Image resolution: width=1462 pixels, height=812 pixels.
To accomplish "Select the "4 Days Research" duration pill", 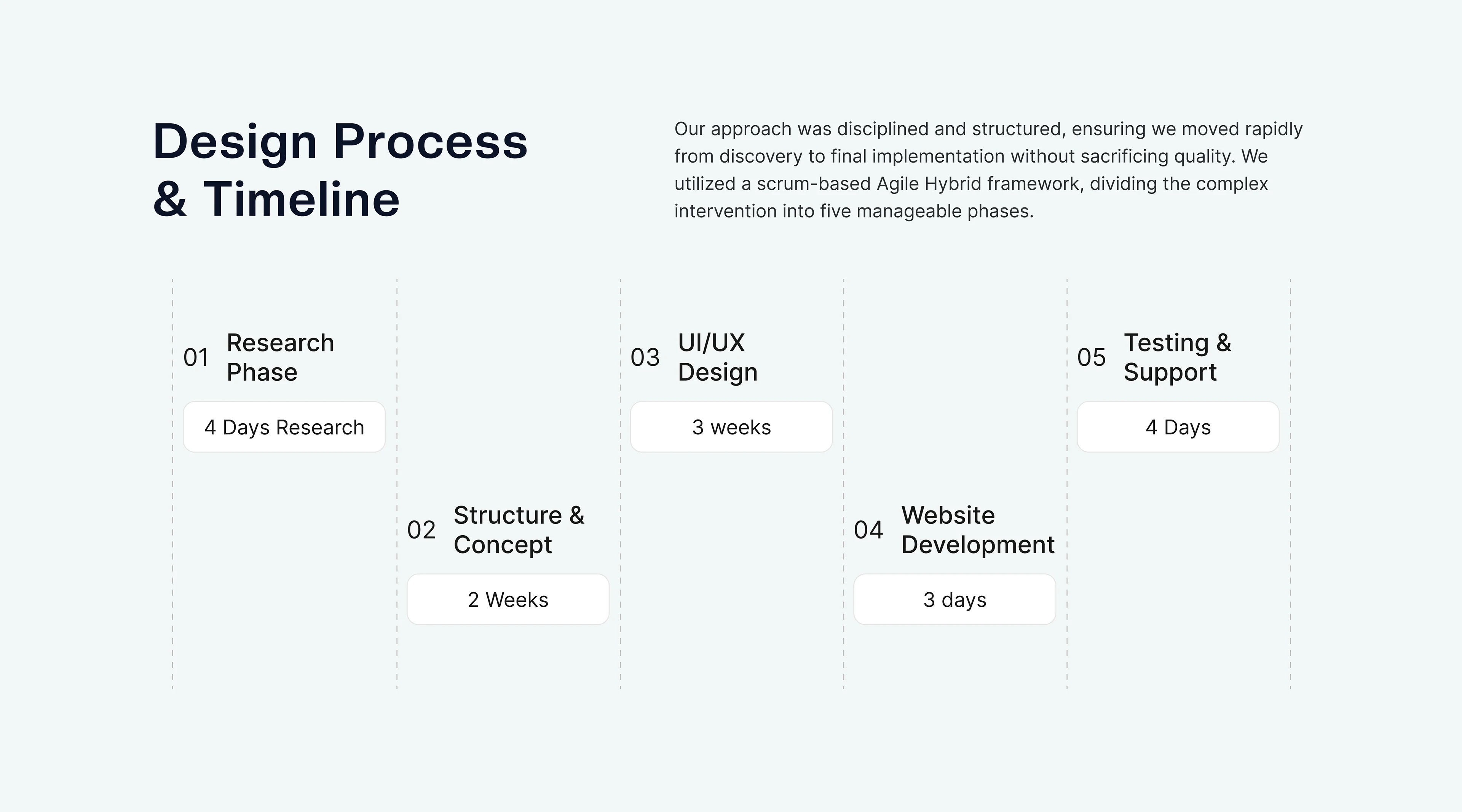I will pos(284,427).
